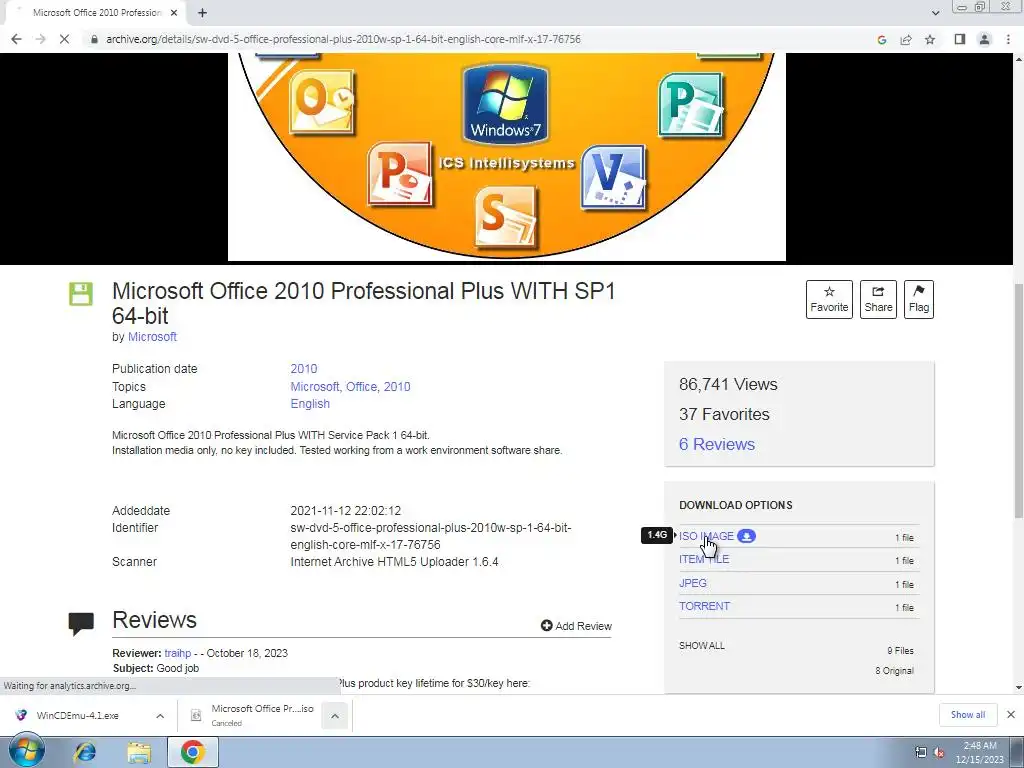Click the site lock icon in address bar
Image resolution: width=1024 pixels, height=768 pixels.
(x=94, y=39)
